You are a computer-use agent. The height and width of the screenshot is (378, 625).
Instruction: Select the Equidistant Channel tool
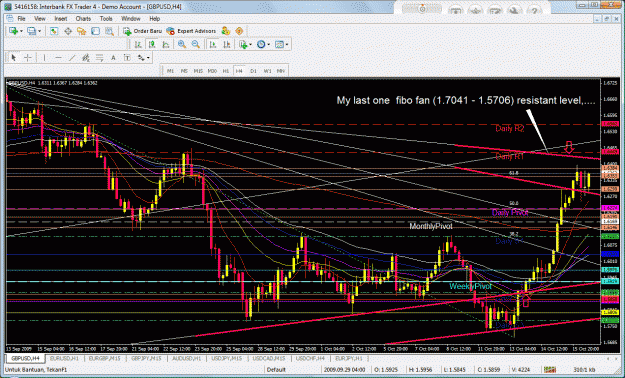(x=85, y=58)
